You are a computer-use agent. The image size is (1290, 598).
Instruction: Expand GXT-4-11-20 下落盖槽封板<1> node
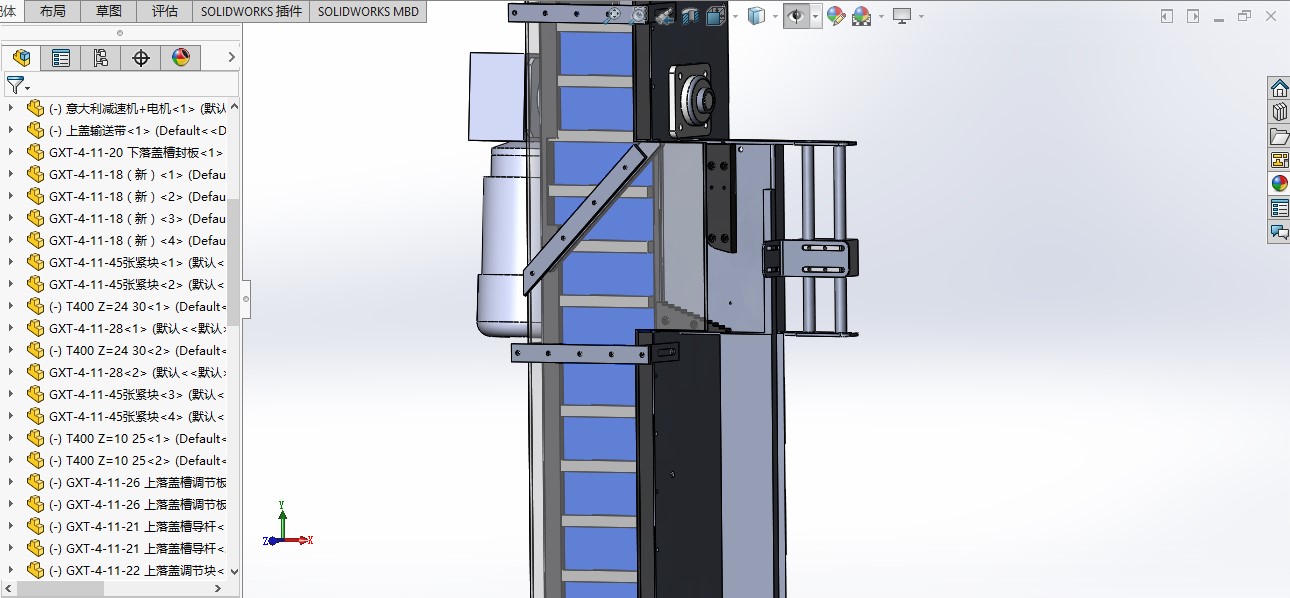click(11, 152)
